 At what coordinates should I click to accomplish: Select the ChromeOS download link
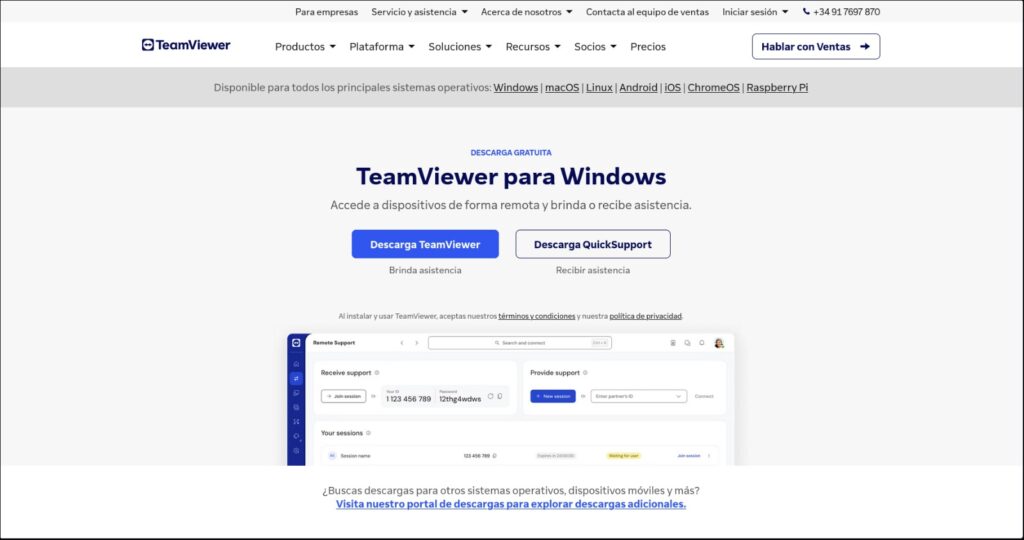point(713,87)
